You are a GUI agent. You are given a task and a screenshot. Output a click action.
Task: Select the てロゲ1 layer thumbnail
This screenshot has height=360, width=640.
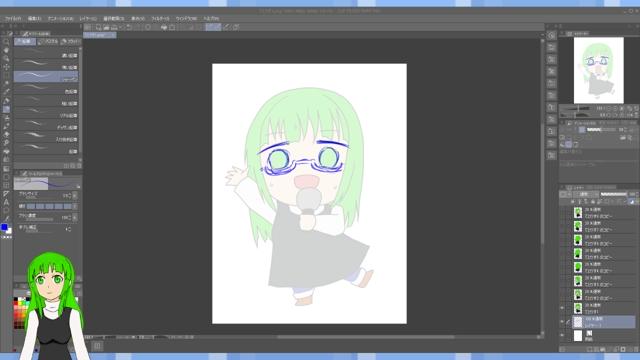point(578,308)
